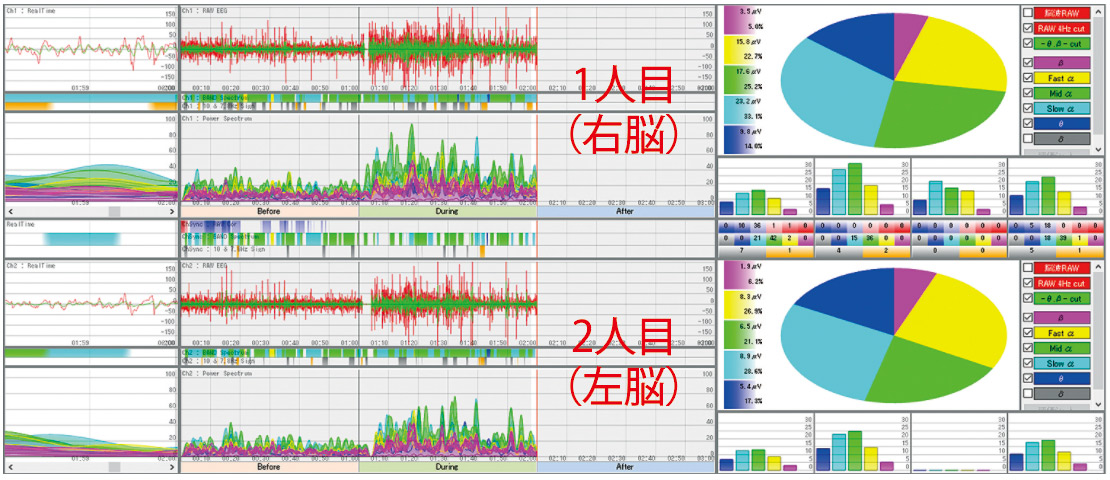The width and height of the screenshot is (1110, 480).
Task: Select the During segment under Ch1 Power Spectrum
Action: 447,213
